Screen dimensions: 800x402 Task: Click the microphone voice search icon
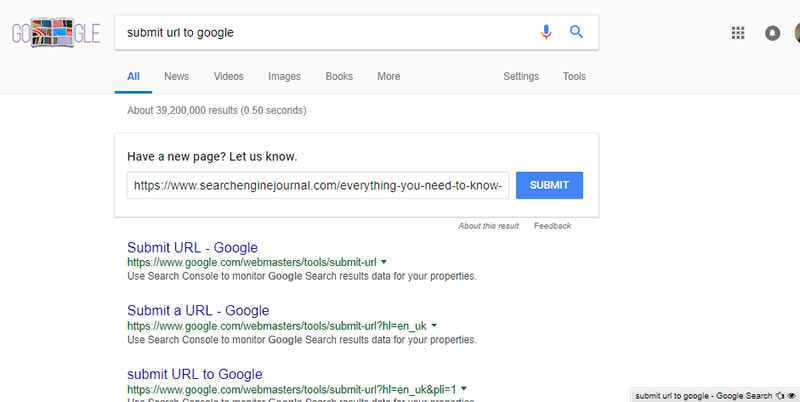(546, 32)
